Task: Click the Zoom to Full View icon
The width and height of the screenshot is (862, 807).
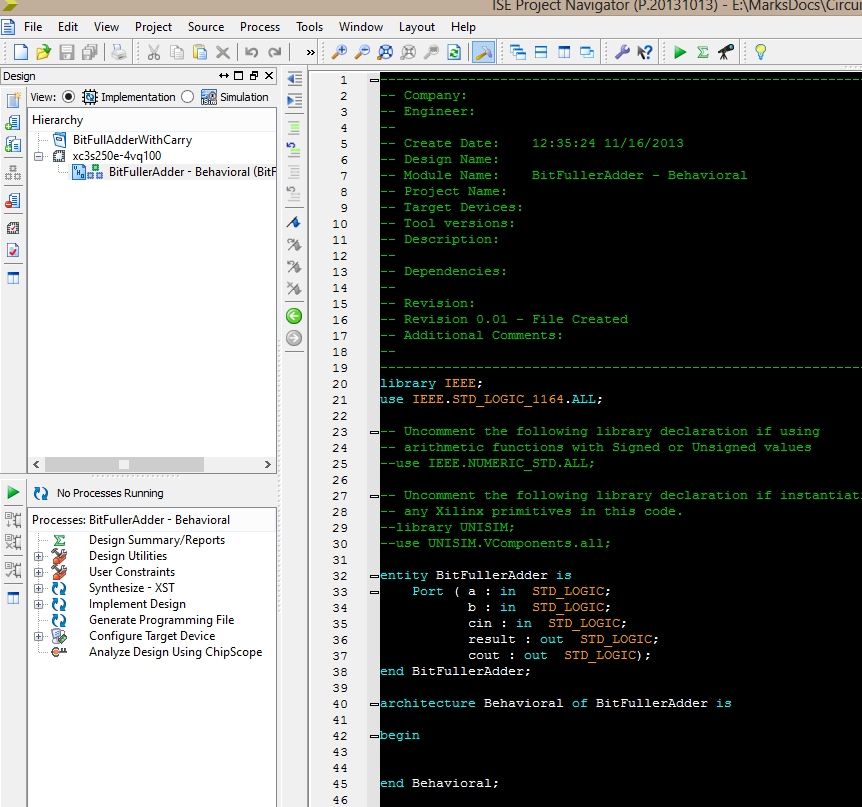Action: (385, 52)
